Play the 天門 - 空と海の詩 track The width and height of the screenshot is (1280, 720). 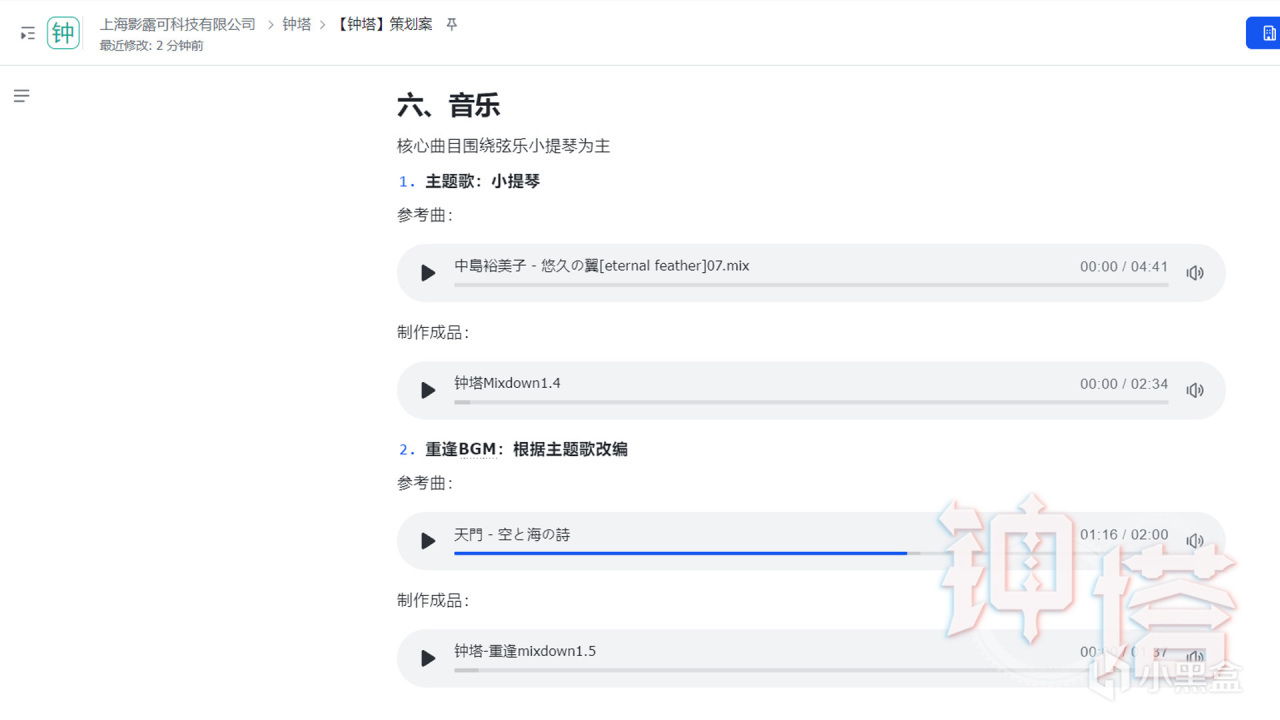[x=428, y=541]
